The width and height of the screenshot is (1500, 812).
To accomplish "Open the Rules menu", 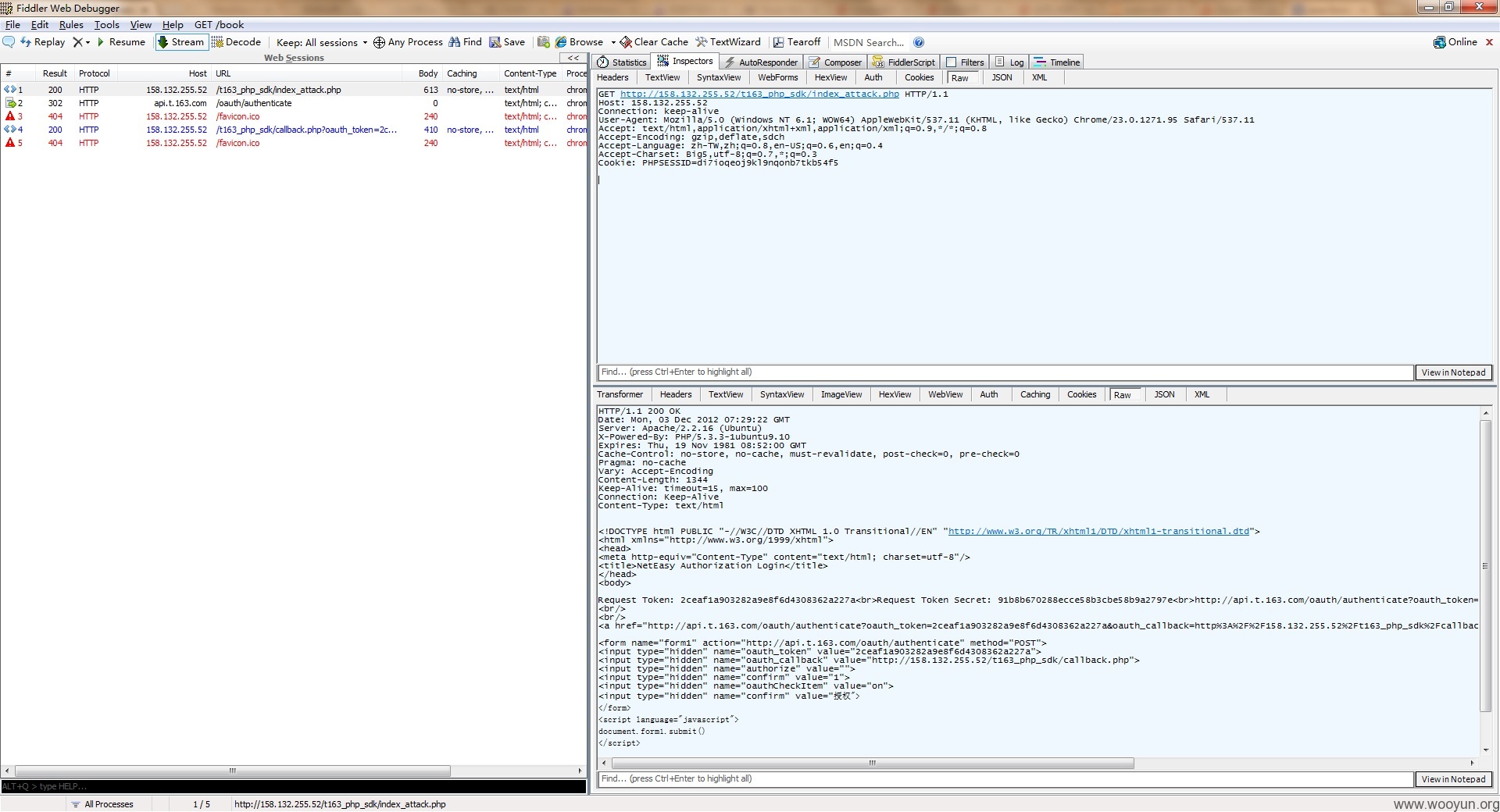I will click(71, 25).
